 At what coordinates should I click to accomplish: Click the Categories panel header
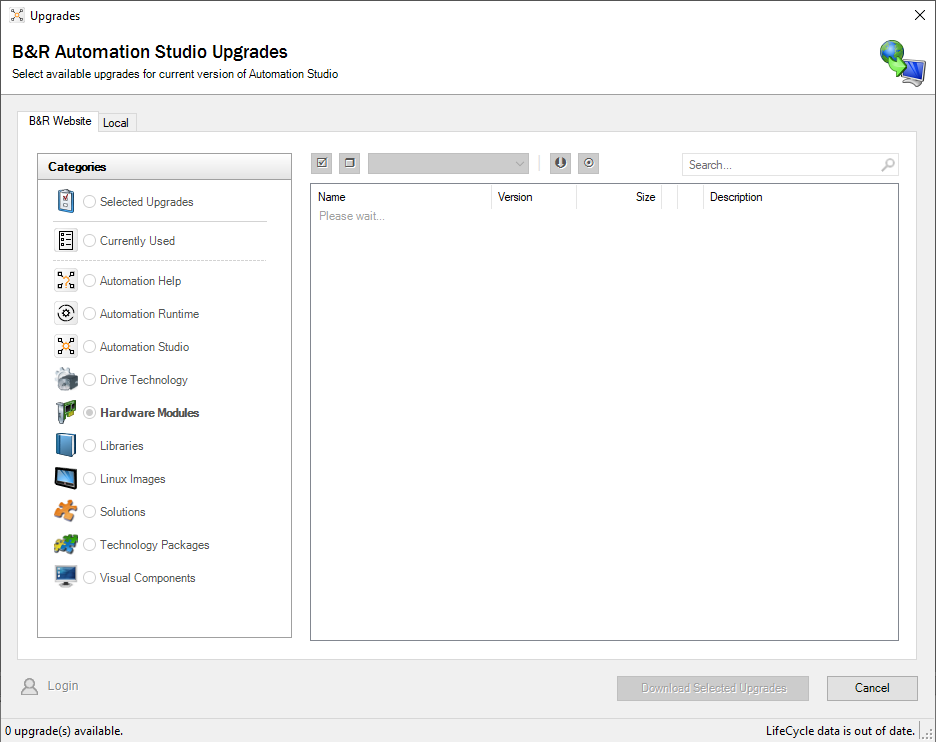(164, 167)
